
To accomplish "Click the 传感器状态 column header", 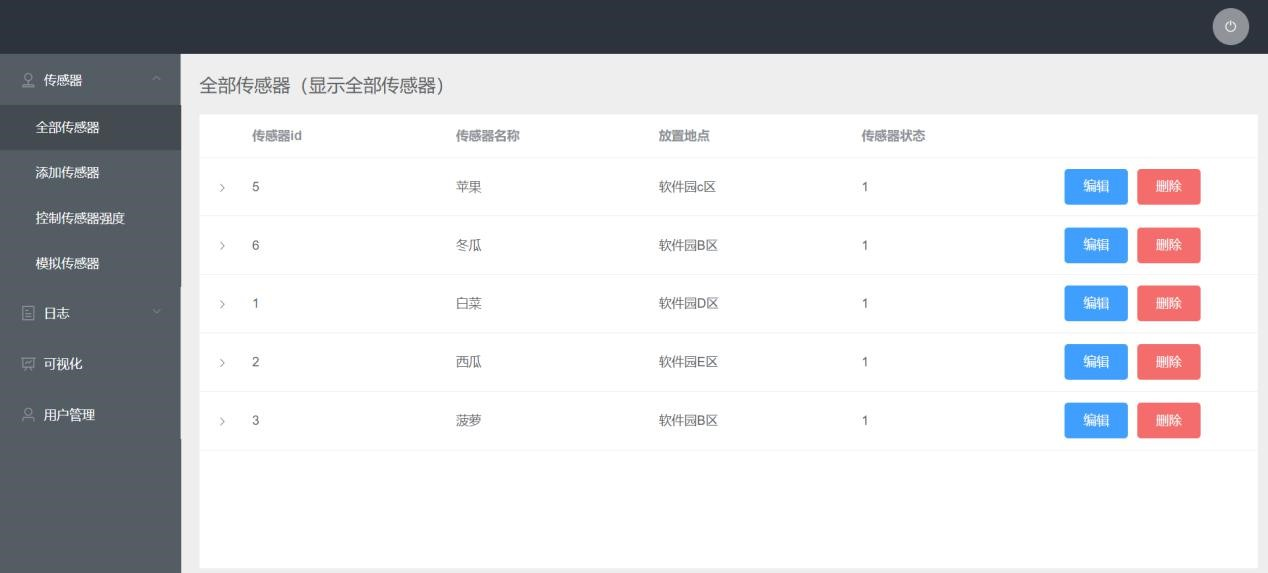I will click(x=893, y=136).
